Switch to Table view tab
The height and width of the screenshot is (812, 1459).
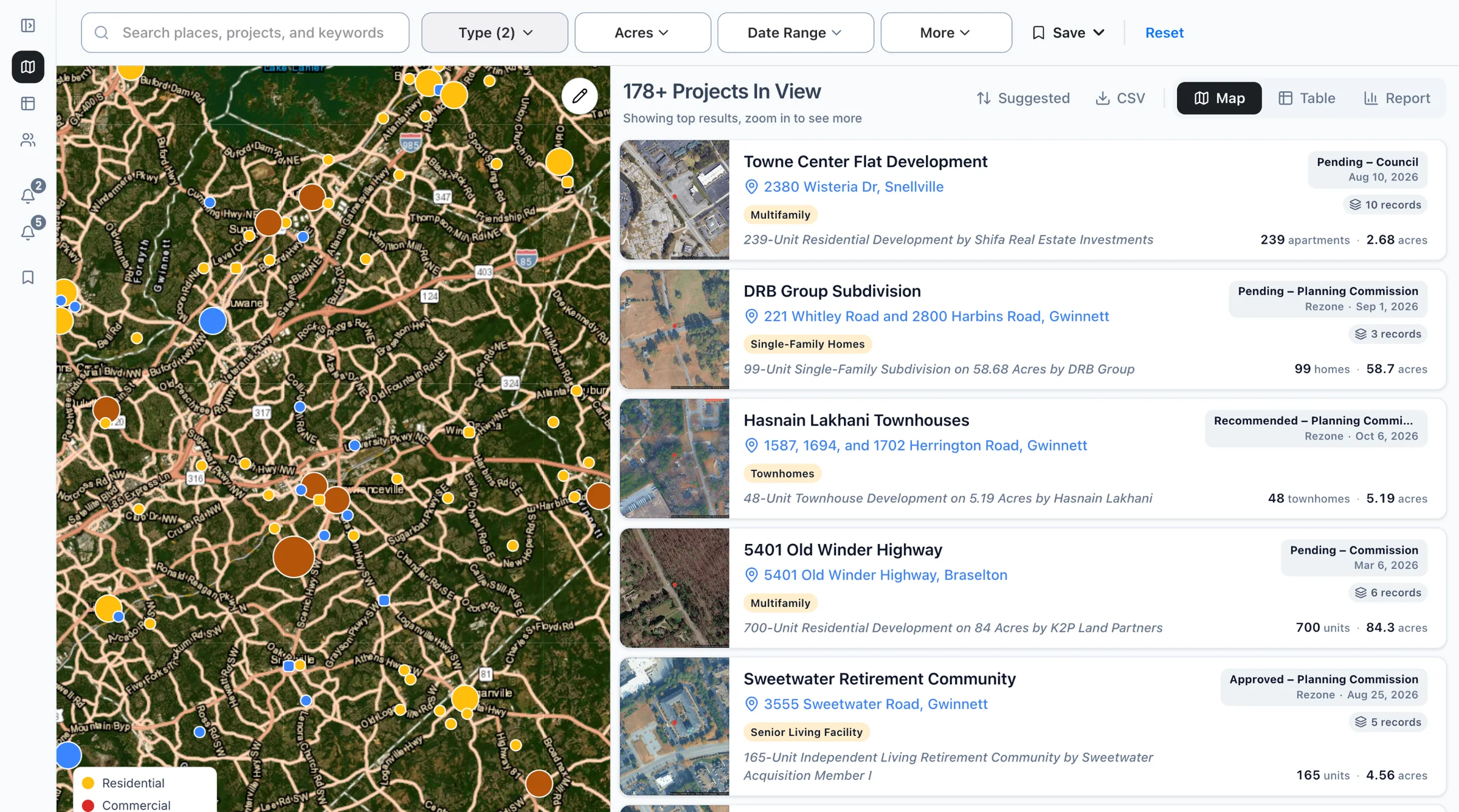point(1306,98)
